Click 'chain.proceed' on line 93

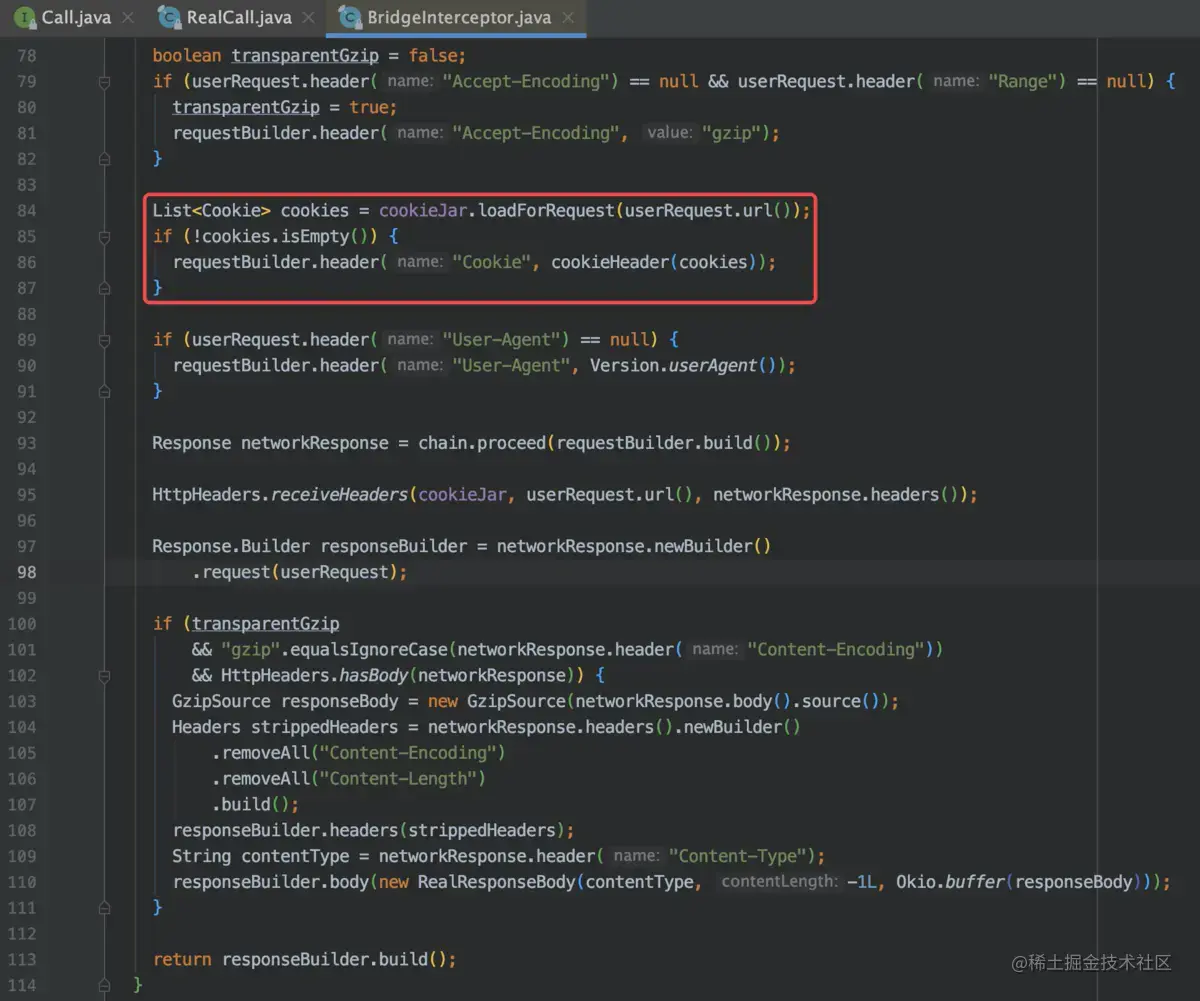point(482,443)
